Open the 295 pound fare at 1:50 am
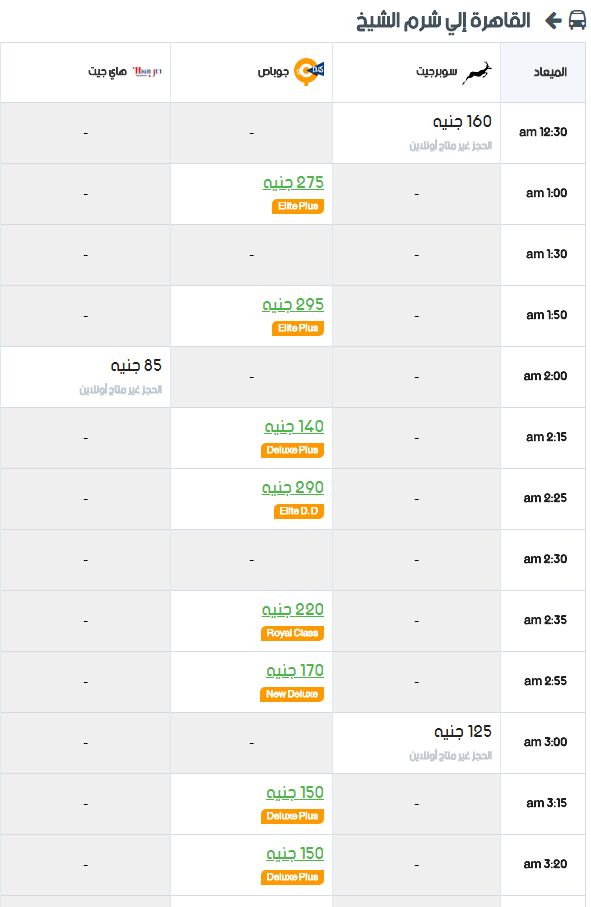This screenshot has height=907, width=591. (293, 305)
